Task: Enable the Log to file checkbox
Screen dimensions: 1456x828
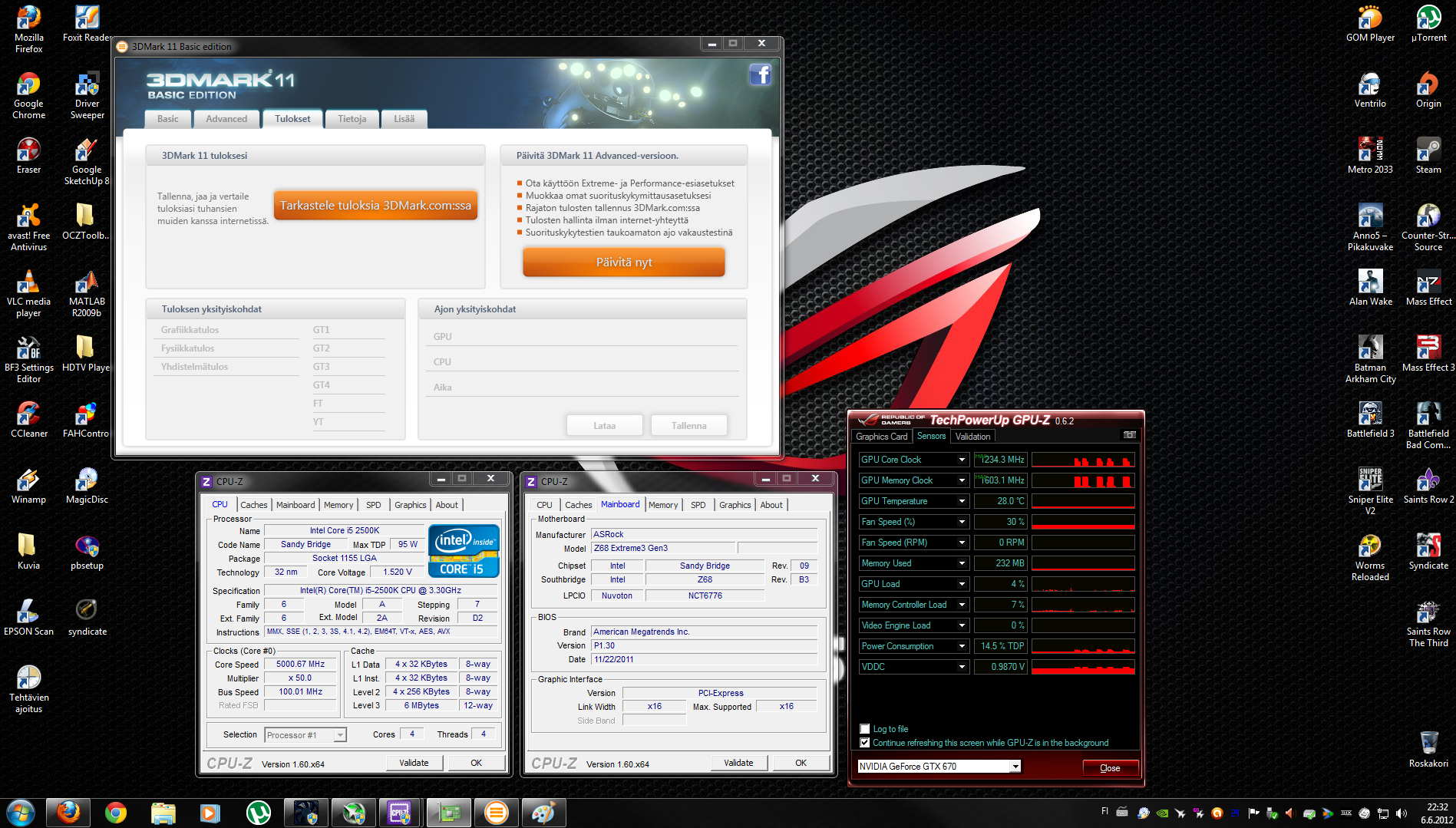Action: coord(865,729)
